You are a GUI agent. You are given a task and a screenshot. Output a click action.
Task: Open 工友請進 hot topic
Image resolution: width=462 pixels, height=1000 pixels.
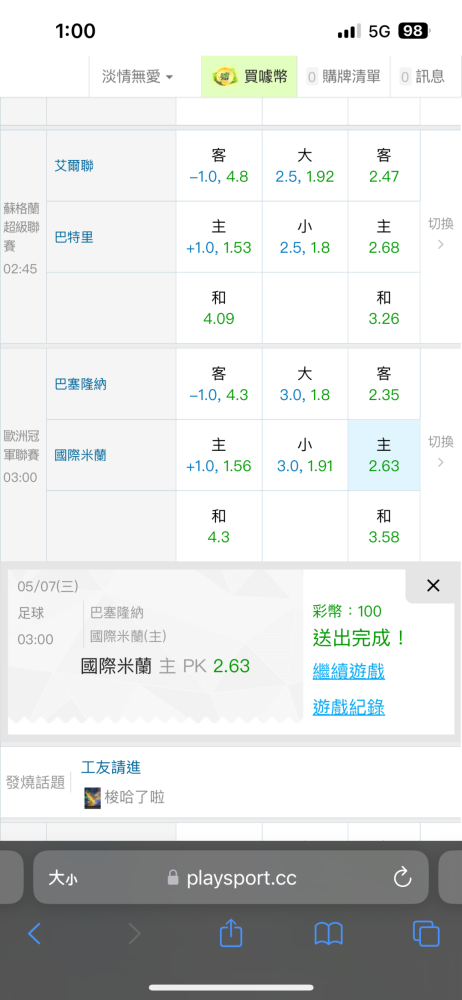[110, 767]
